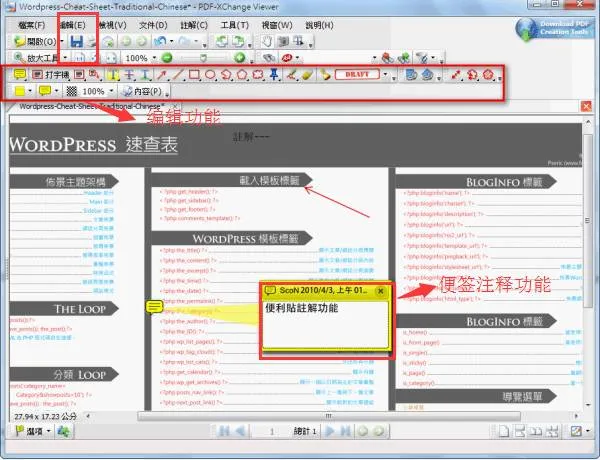This screenshot has height=460, width=600.
Task: Select the Area measuring tool
Action: click(488, 74)
